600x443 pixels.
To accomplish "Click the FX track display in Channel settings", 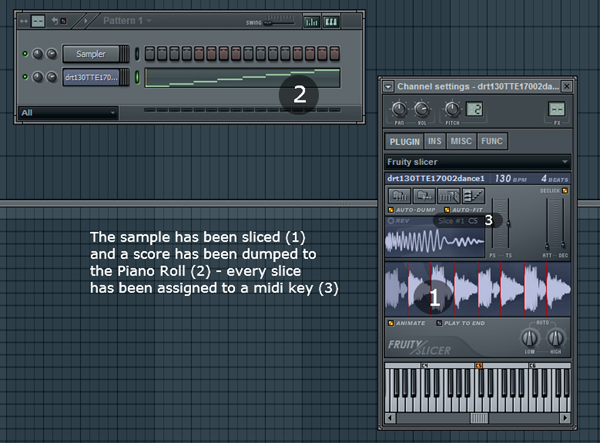I will point(556,109).
